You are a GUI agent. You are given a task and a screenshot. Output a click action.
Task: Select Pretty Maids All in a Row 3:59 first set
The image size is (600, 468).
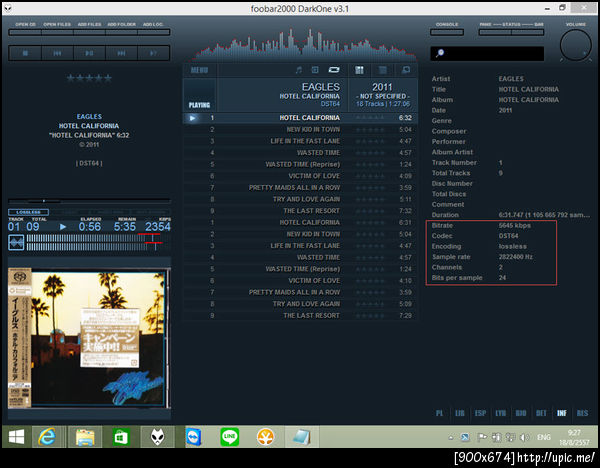pos(300,188)
